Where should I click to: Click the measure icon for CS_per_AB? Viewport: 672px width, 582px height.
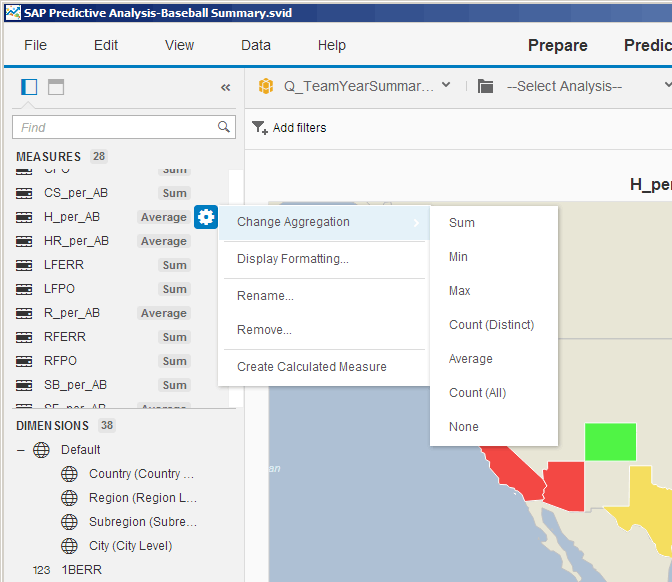(x=24, y=193)
